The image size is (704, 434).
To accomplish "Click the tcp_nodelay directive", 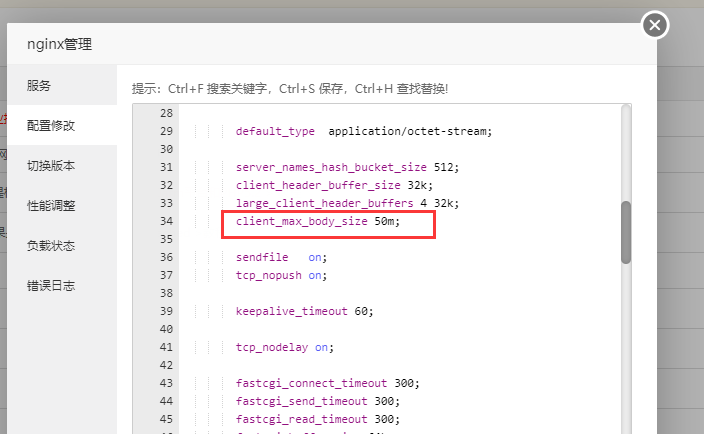I will coord(272,347).
